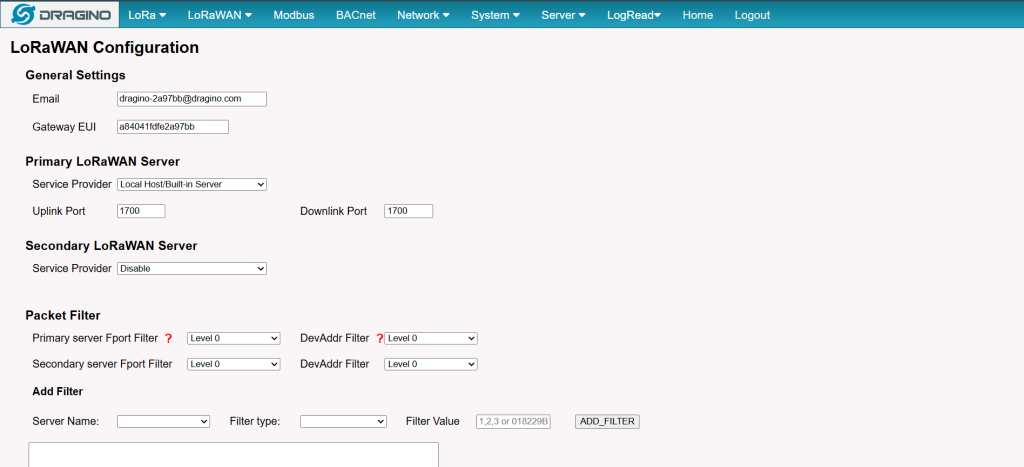Click the red question mark beside DevAddr Filter
Image resolution: width=1024 pixels, height=467 pixels.
(x=380, y=338)
